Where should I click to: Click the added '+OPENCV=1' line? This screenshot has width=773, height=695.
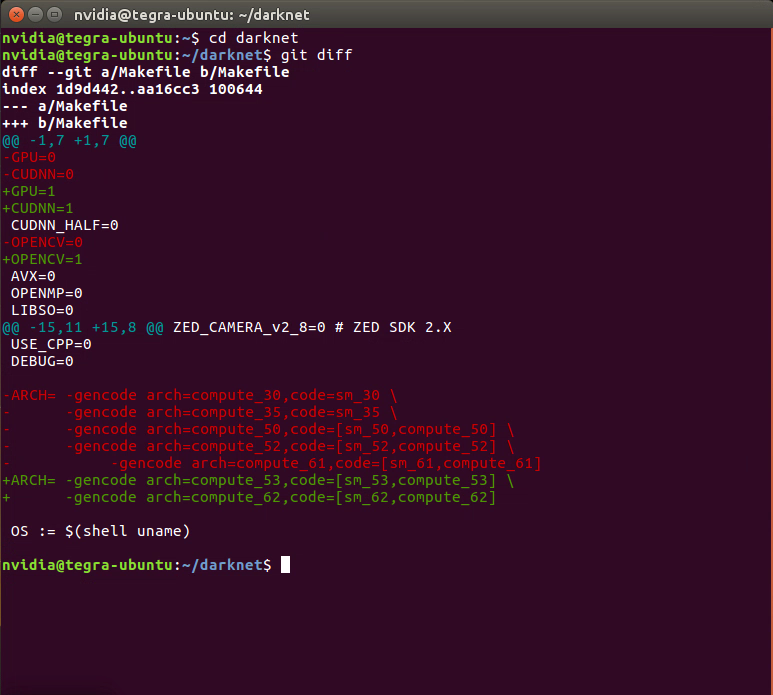[42, 259]
